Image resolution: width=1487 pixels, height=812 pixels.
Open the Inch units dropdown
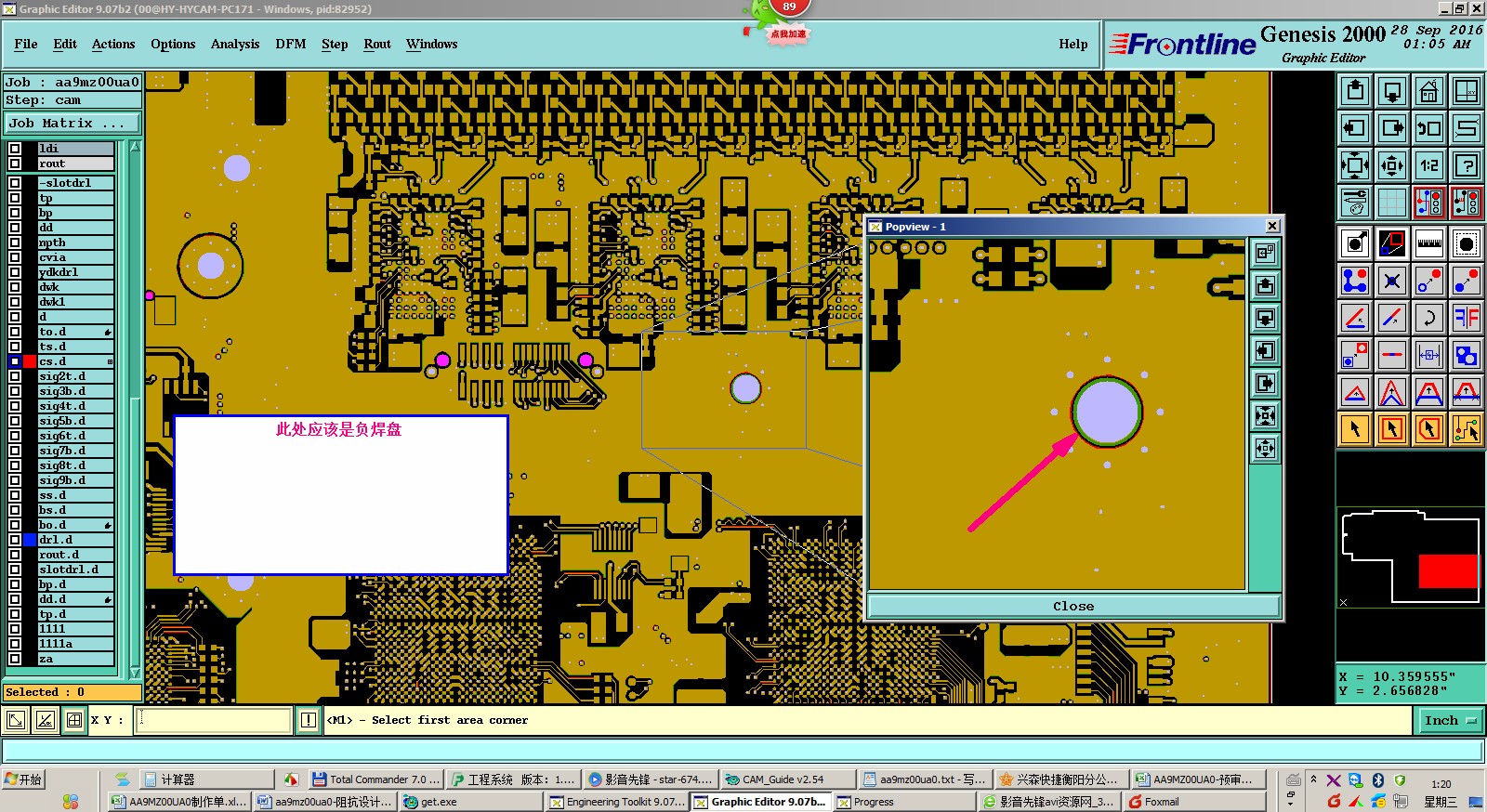1449,720
